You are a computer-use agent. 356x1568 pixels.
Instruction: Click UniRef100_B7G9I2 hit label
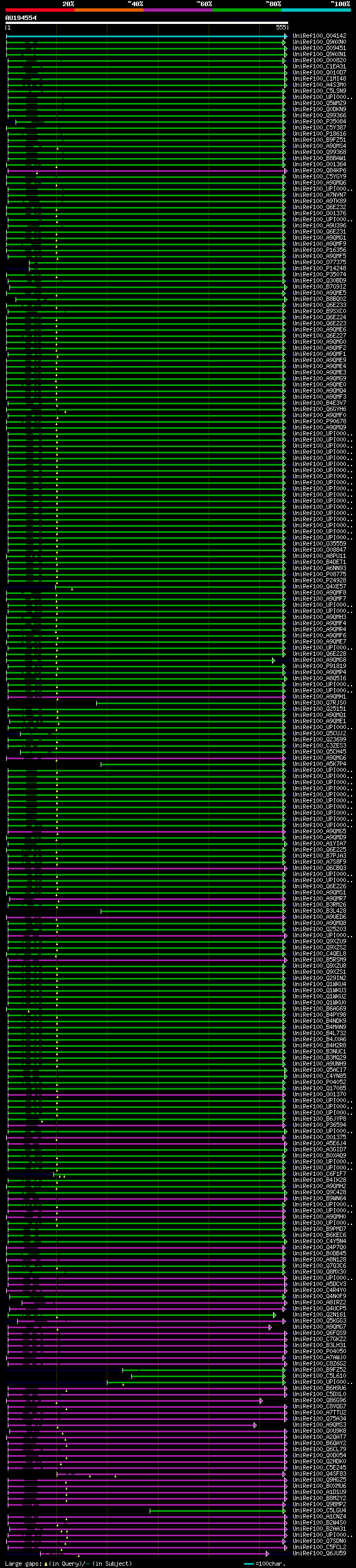pyautogui.click(x=319, y=286)
